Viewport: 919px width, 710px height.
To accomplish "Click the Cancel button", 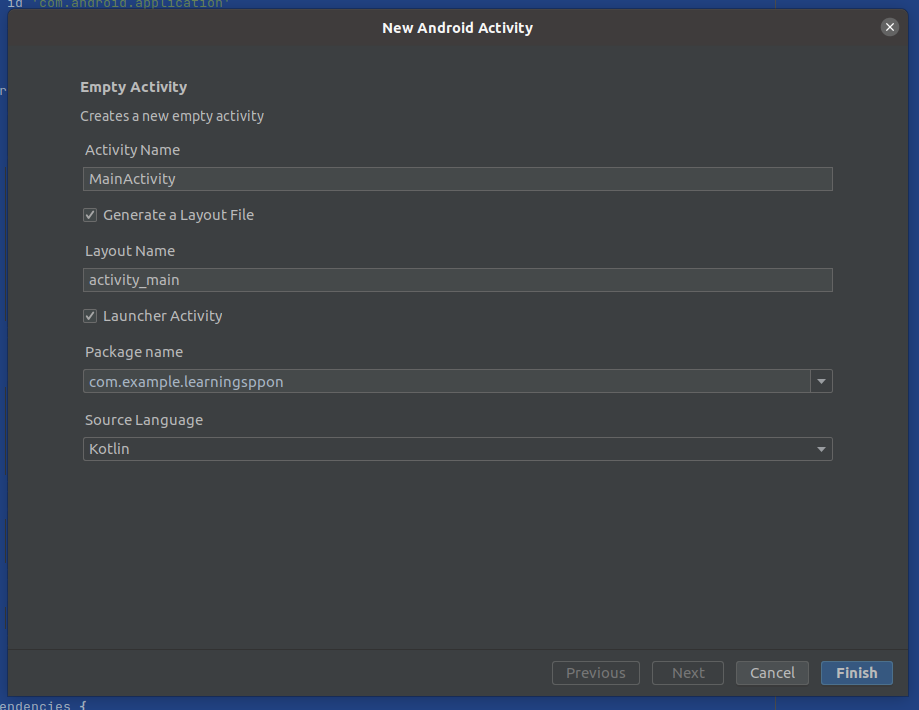I will (x=772, y=672).
